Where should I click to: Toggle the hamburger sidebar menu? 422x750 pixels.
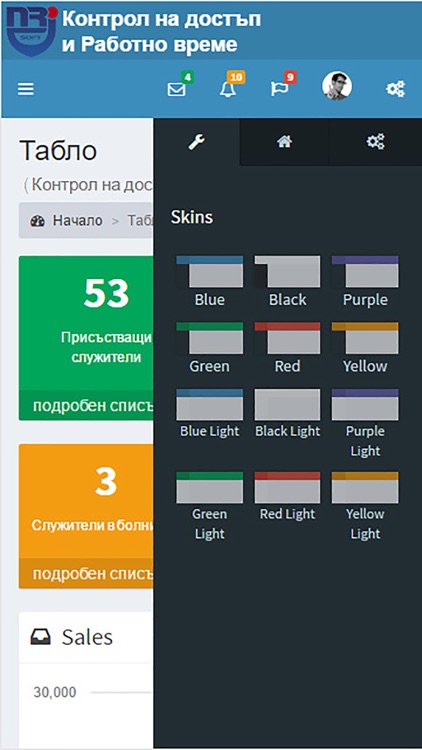tap(26, 89)
